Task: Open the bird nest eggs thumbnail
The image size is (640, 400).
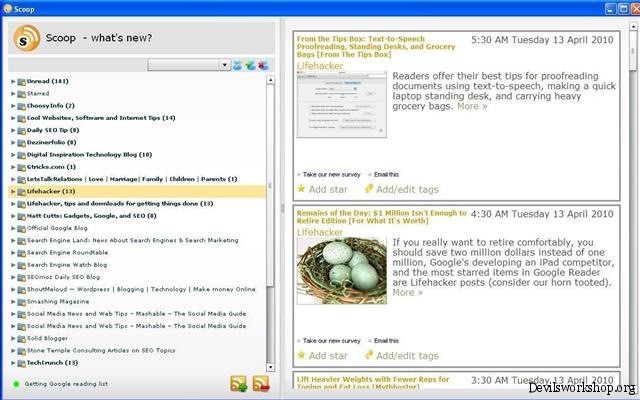Action: pos(342,271)
